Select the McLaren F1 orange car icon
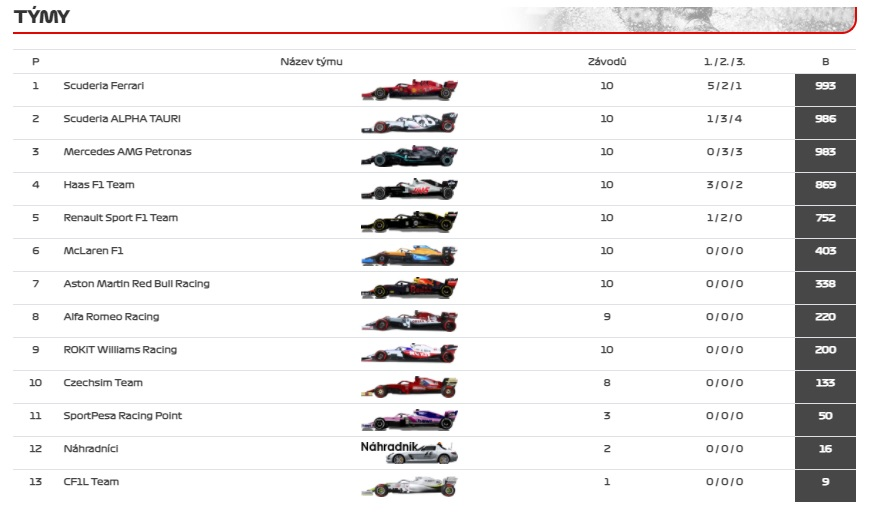Viewport: 874px width, 513px height. [409, 255]
